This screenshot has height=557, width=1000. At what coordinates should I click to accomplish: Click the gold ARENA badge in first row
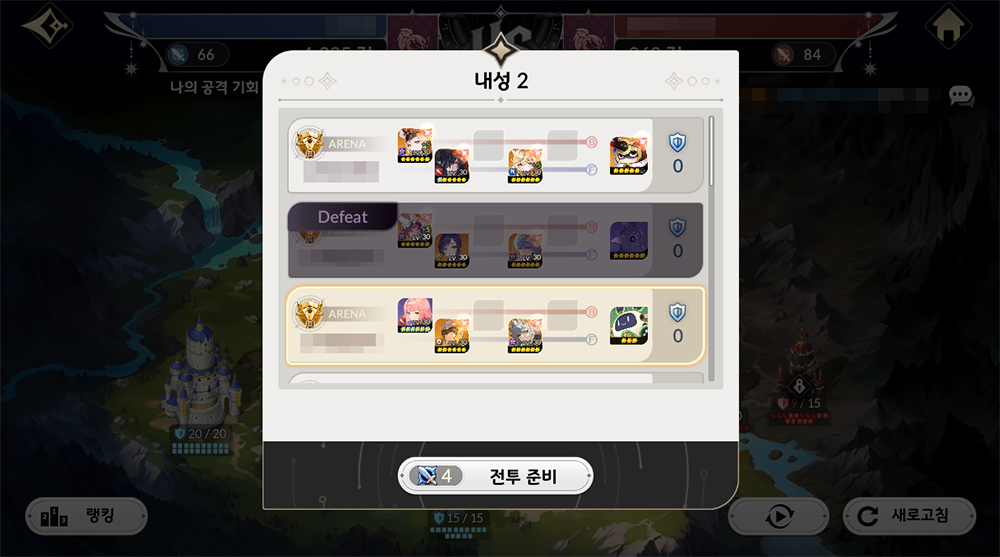tap(309, 144)
